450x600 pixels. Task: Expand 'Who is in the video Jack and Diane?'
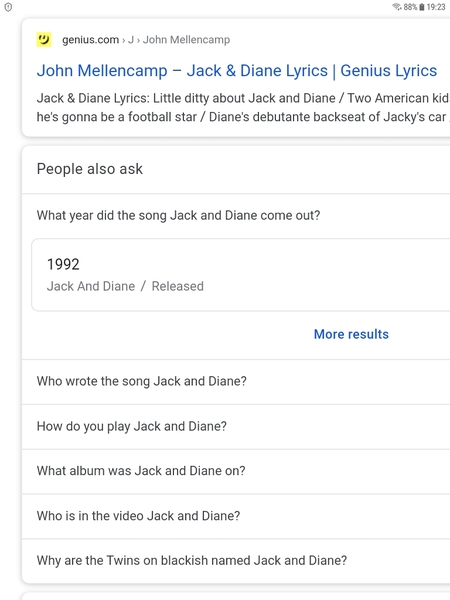[236, 516]
